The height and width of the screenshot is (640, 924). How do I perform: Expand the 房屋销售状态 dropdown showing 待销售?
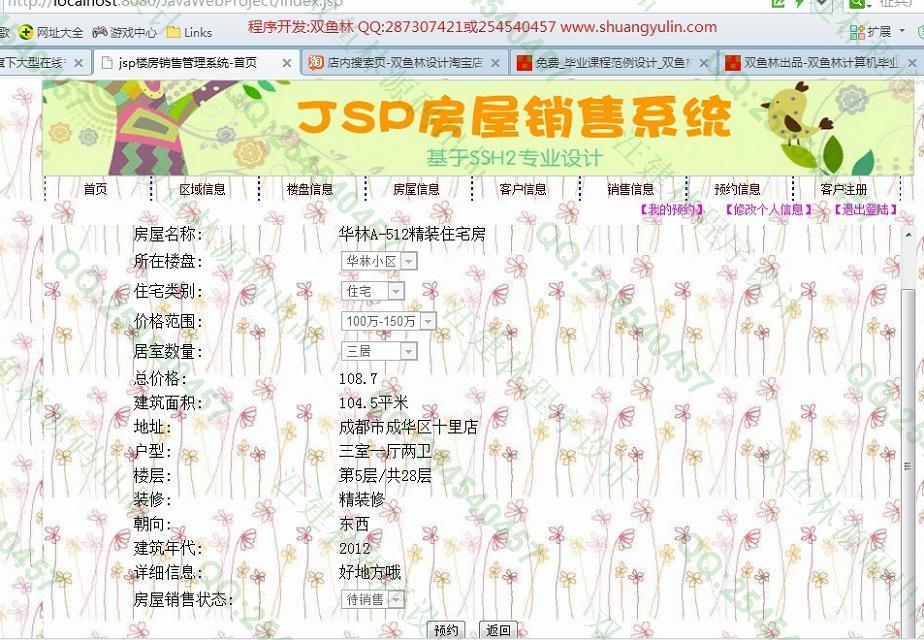(372, 600)
